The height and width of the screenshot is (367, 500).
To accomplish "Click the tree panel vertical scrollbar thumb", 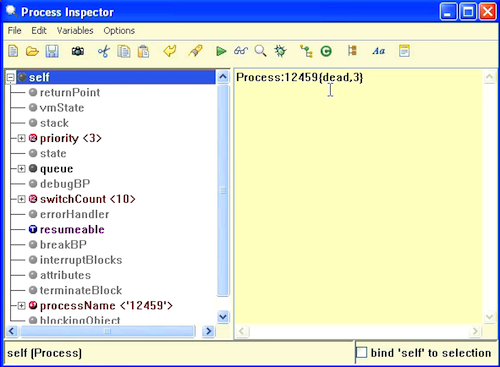I will click(x=223, y=190).
